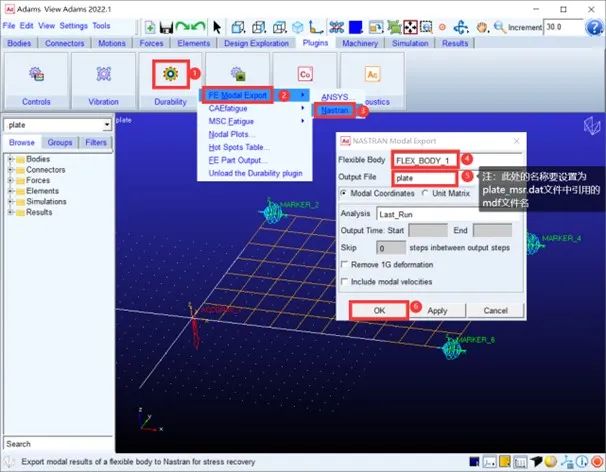The width and height of the screenshot is (606, 472).
Task: Open the File menu
Action: (9, 26)
